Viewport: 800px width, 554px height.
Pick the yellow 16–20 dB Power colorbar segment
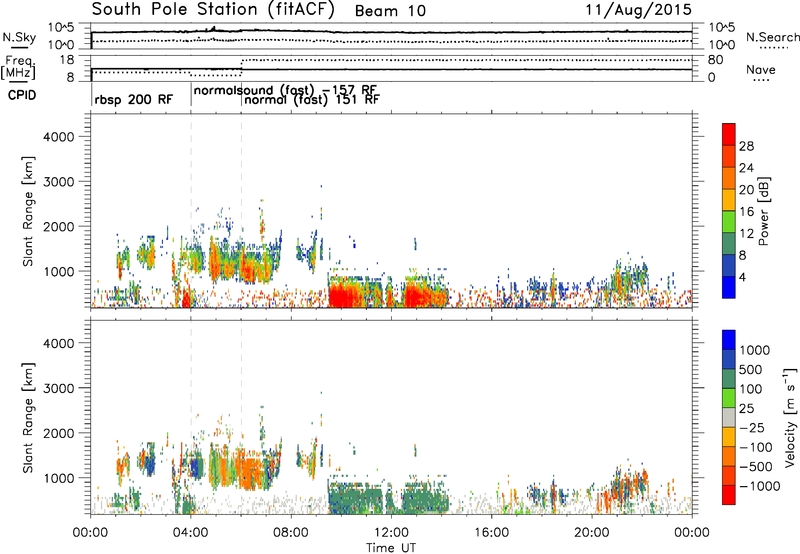729,200
